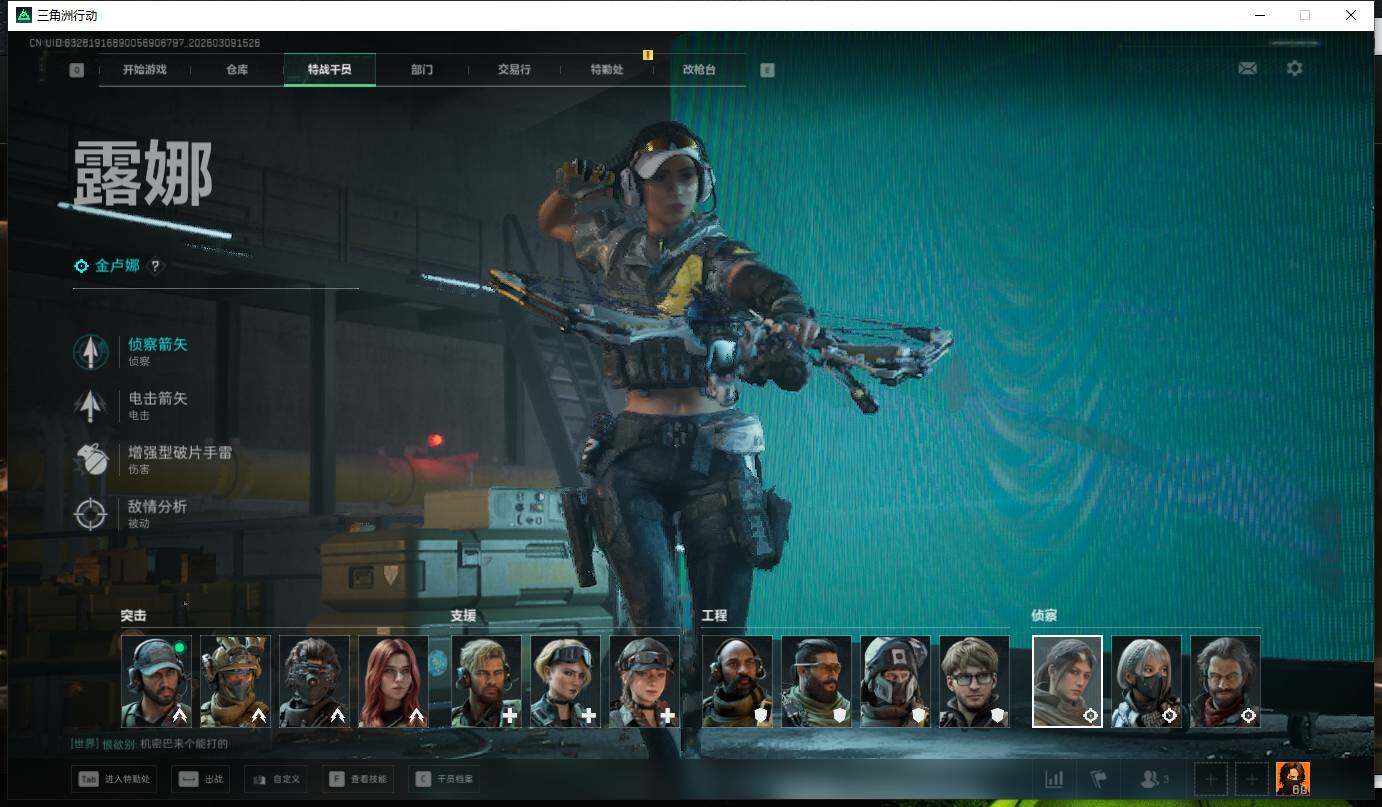Image resolution: width=1382 pixels, height=807 pixels.
Task: Select the 增强型破片手雷 grenade icon
Action: pyautogui.click(x=91, y=460)
